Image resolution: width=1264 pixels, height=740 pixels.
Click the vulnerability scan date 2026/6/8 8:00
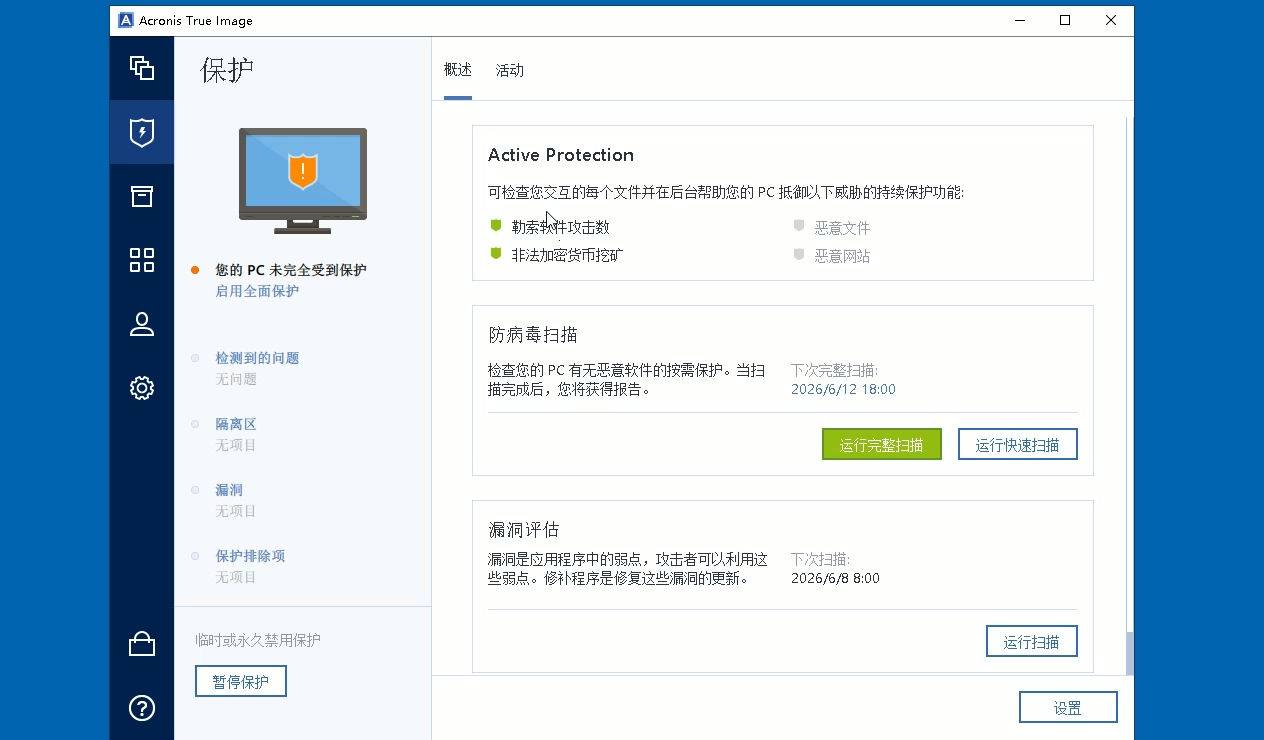click(x=835, y=578)
